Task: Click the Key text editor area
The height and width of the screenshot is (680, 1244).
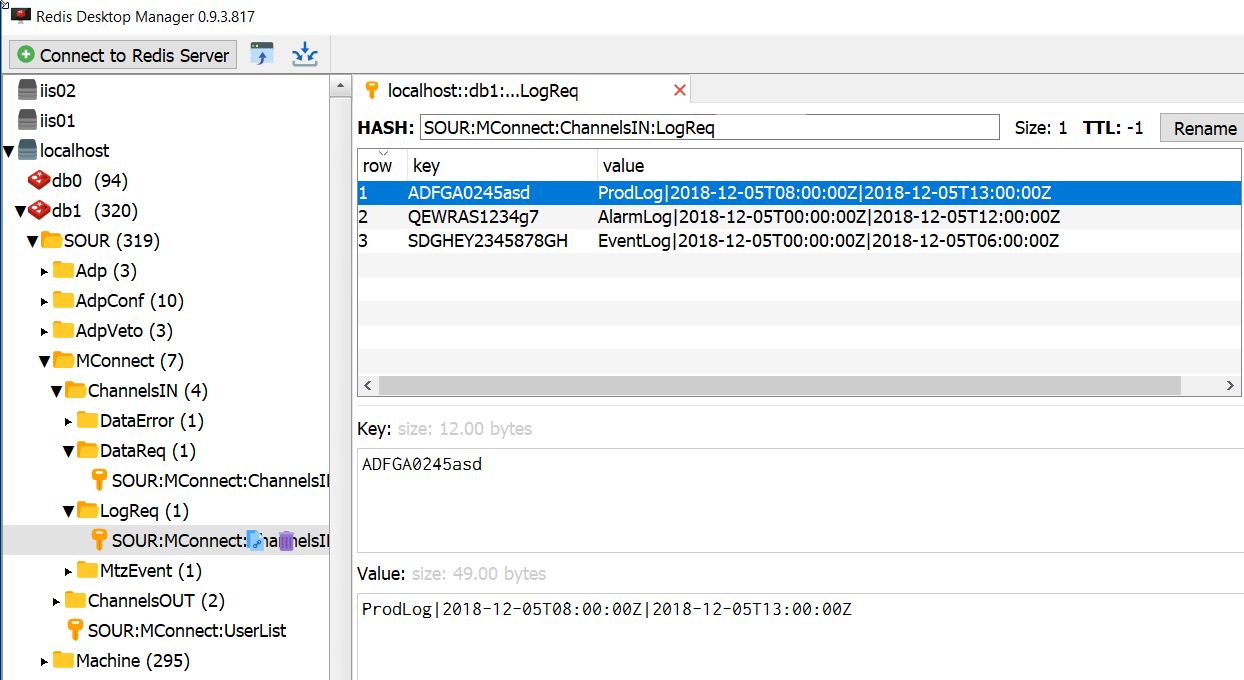Action: [800, 499]
